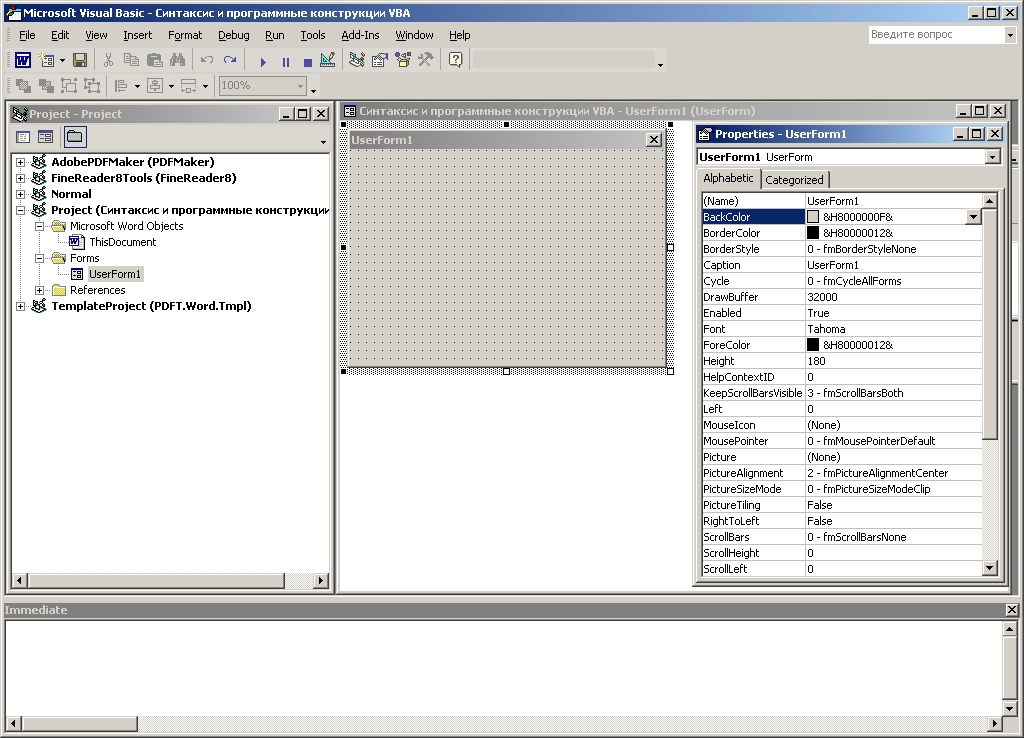Open the 100% zoom combo box
The width and height of the screenshot is (1024, 738).
(x=263, y=86)
